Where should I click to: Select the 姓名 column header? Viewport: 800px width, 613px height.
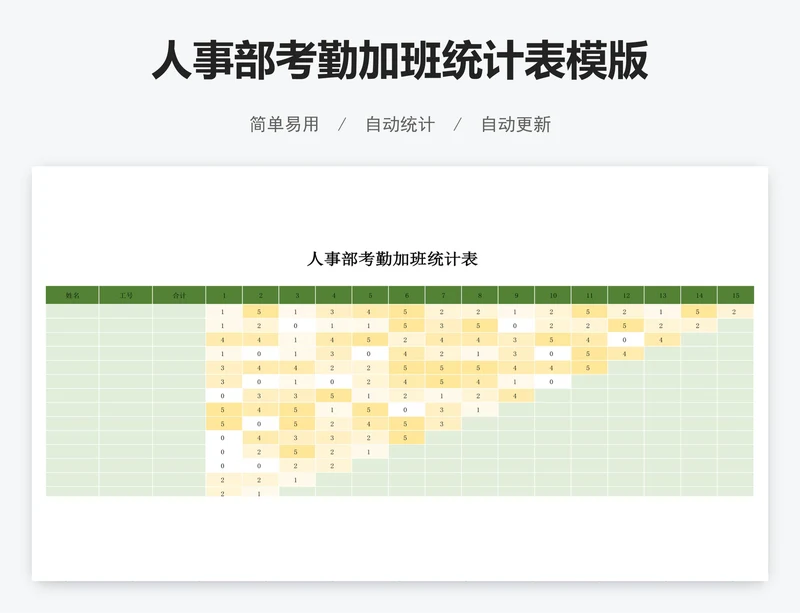click(x=72, y=296)
